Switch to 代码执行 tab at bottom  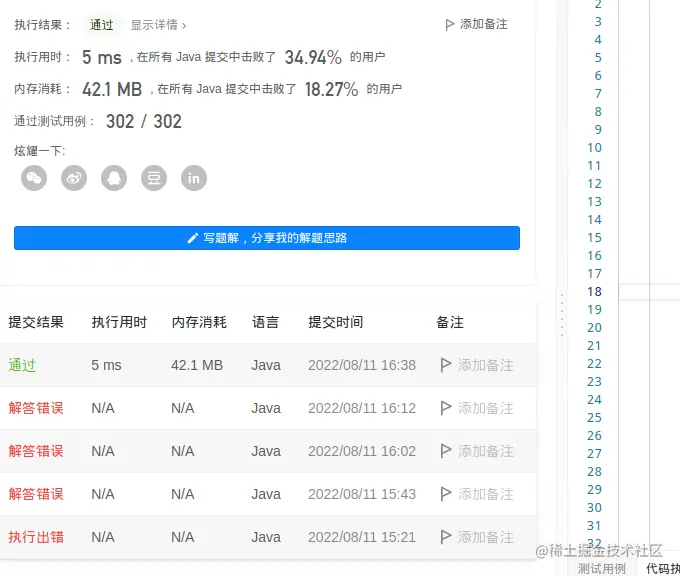[x=663, y=568]
